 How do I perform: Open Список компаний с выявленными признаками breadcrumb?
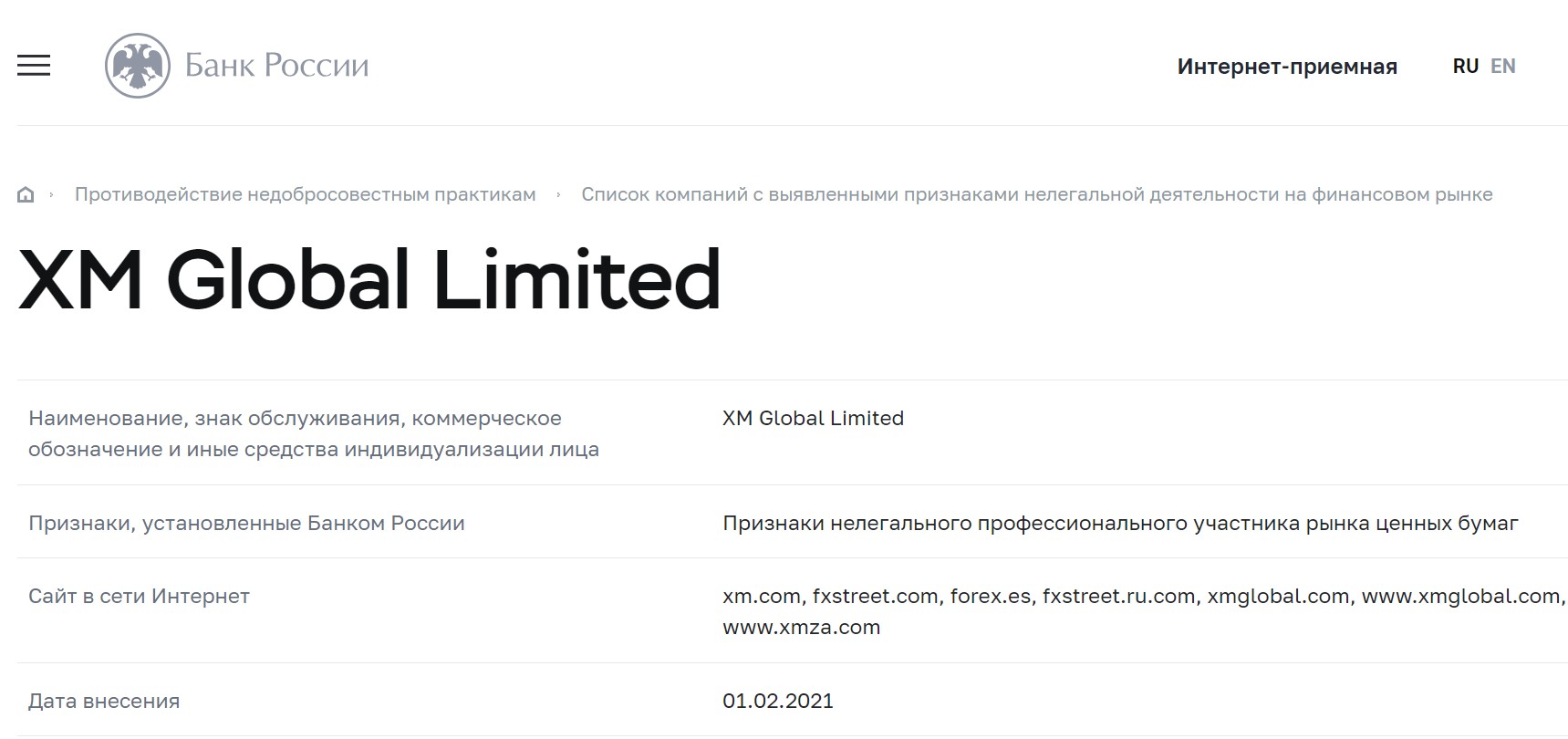pyautogui.click(x=1037, y=194)
